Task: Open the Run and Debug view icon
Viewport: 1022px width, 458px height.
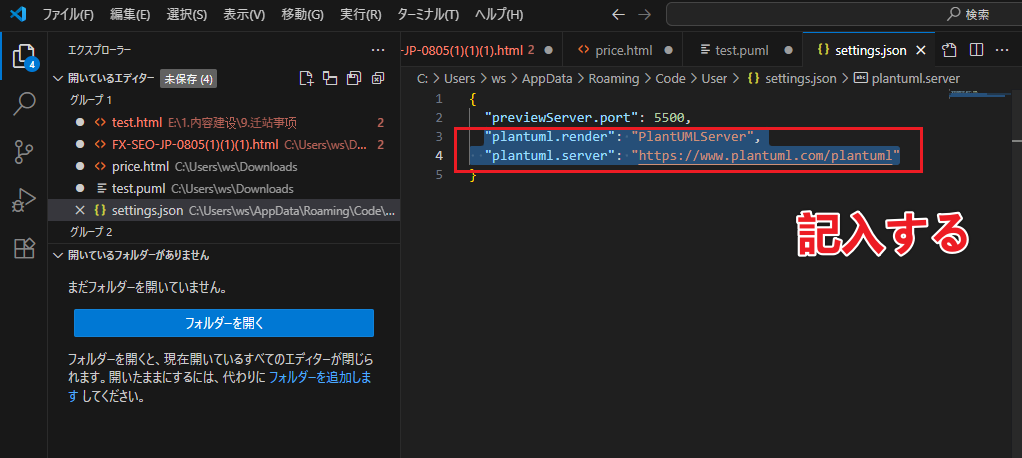Action: coord(23,199)
